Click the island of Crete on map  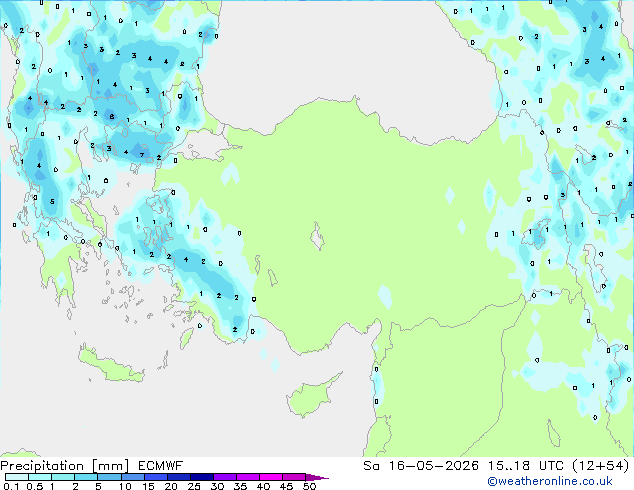(x=110, y=365)
